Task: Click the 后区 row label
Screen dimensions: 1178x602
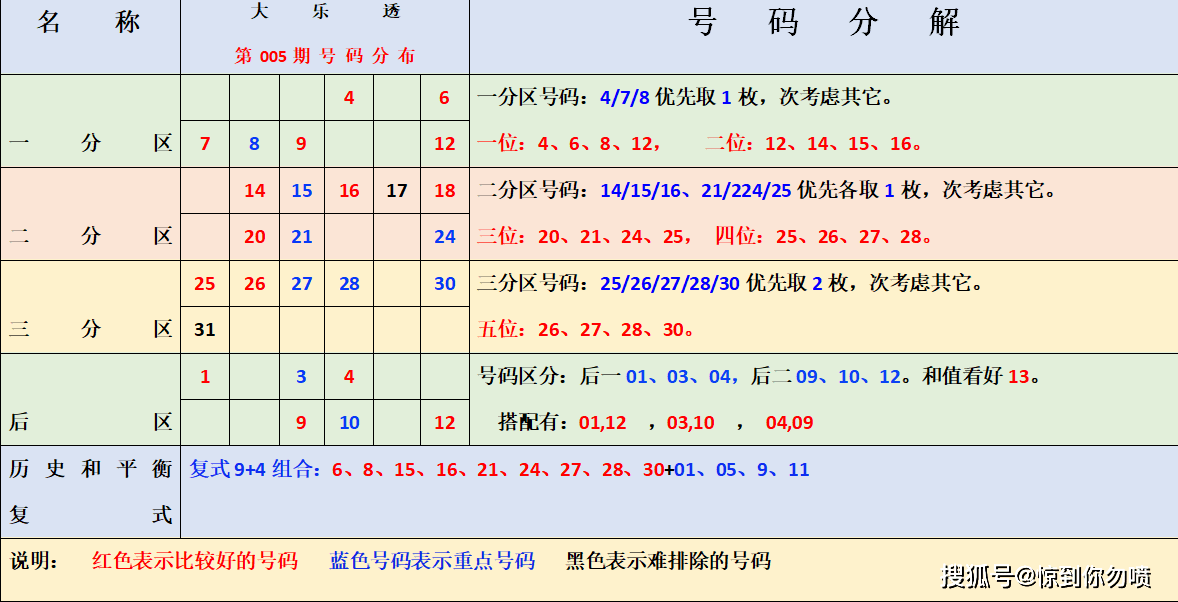Action: [x=90, y=422]
